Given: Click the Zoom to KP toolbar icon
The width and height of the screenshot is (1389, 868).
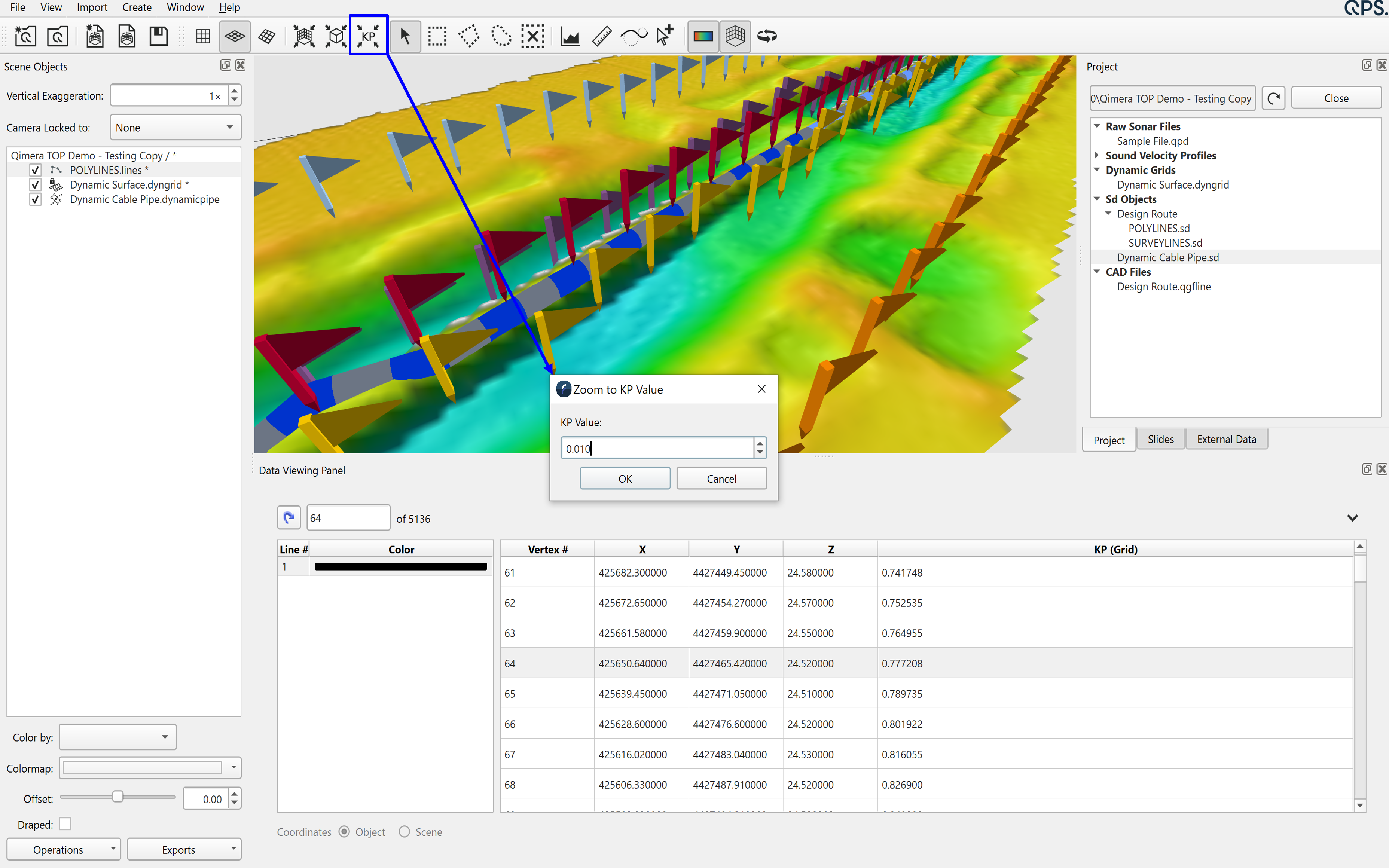Looking at the screenshot, I should pos(369,36).
